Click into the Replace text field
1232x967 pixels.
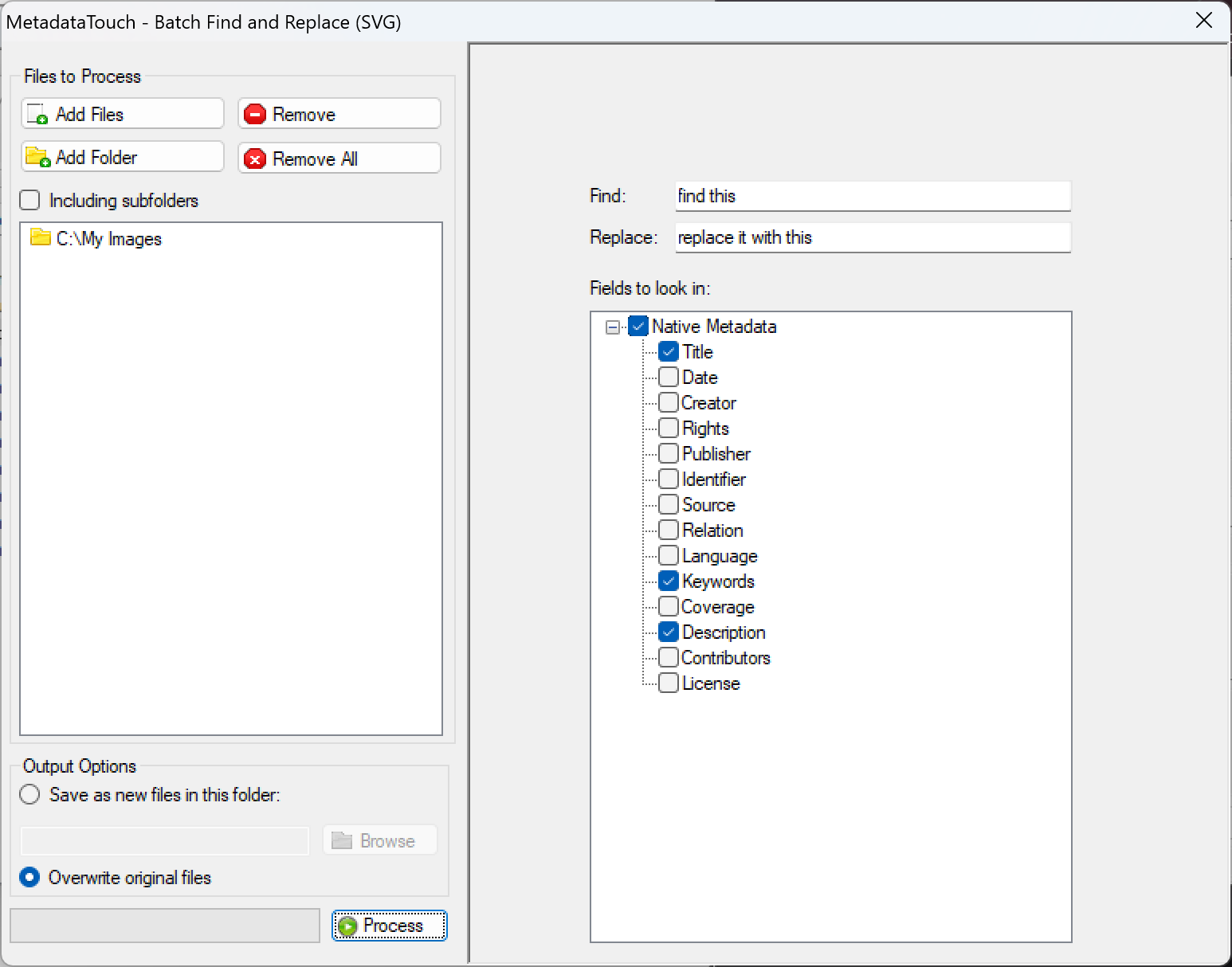click(873, 237)
